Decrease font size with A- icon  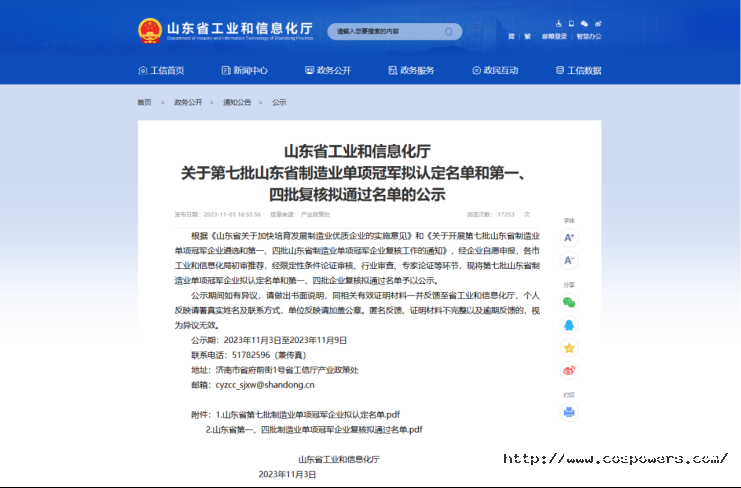click(569, 260)
